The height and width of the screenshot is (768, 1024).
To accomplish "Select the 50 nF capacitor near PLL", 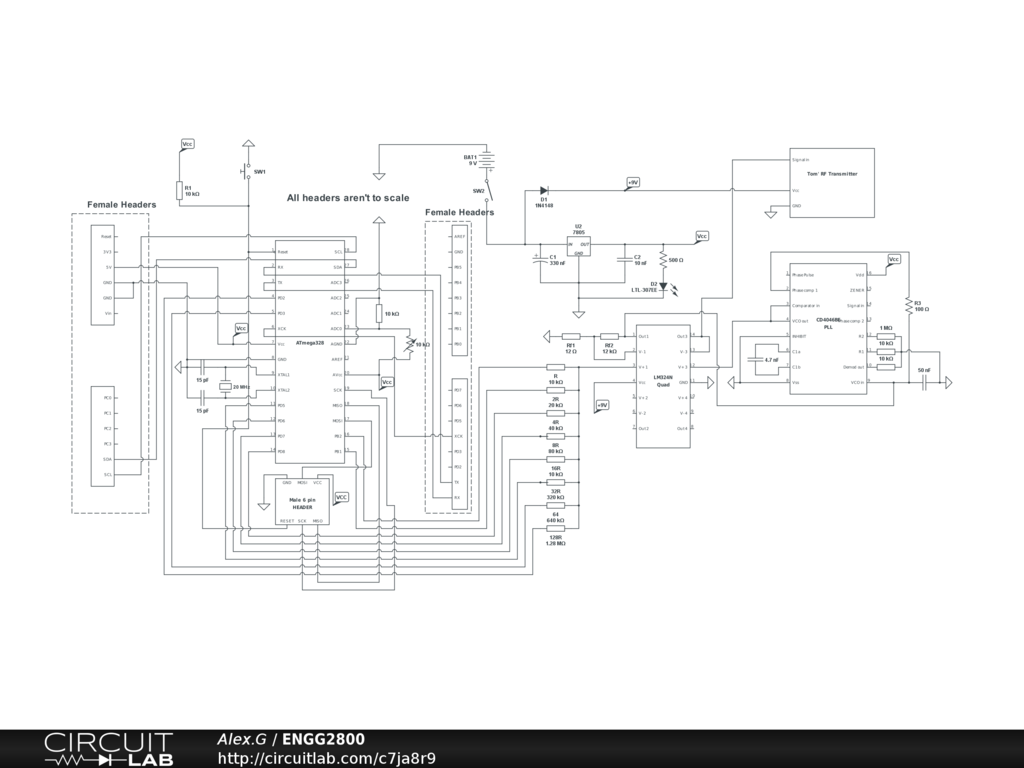I will (924, 381).
